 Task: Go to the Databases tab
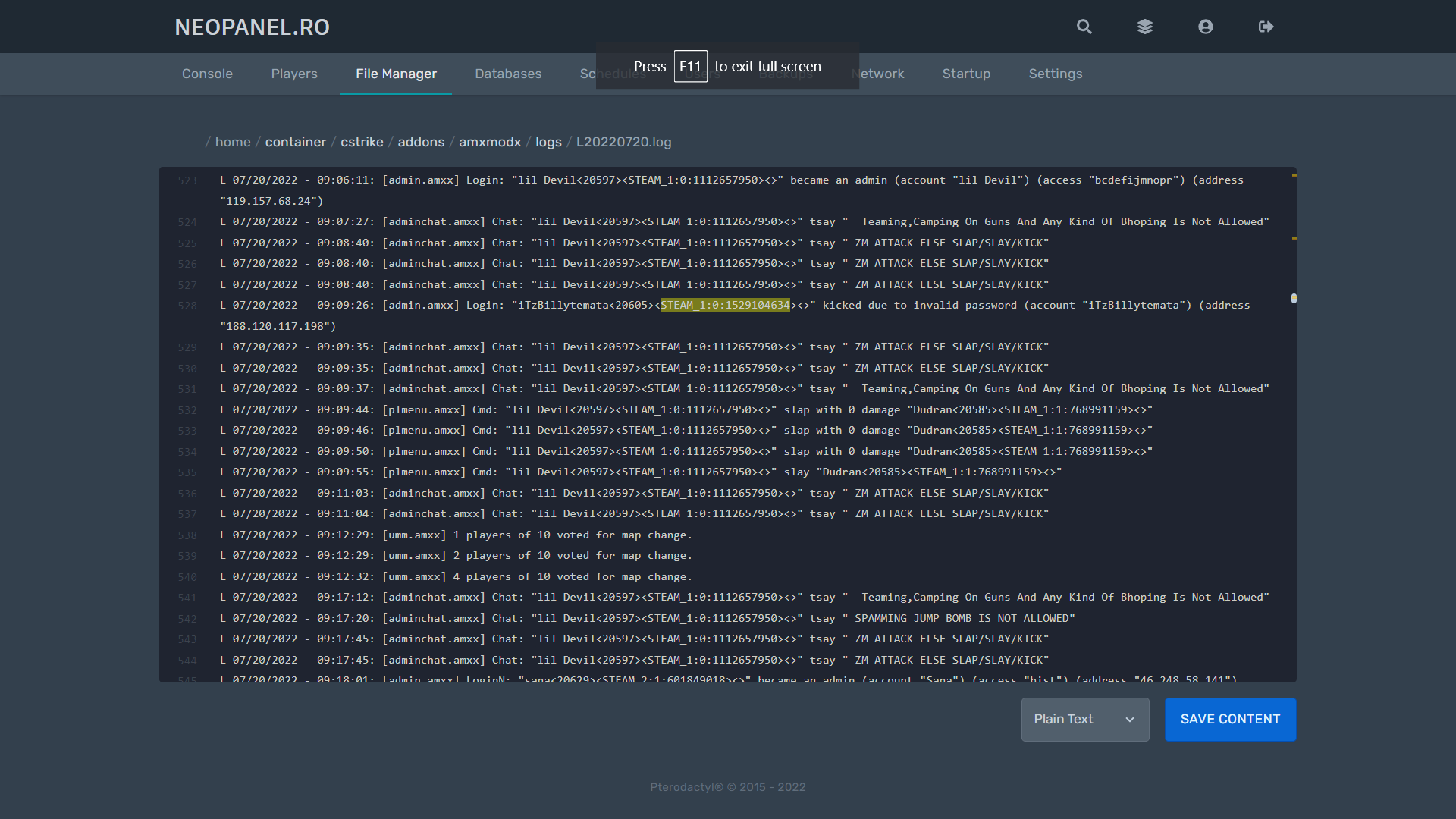tap(508, 74)
